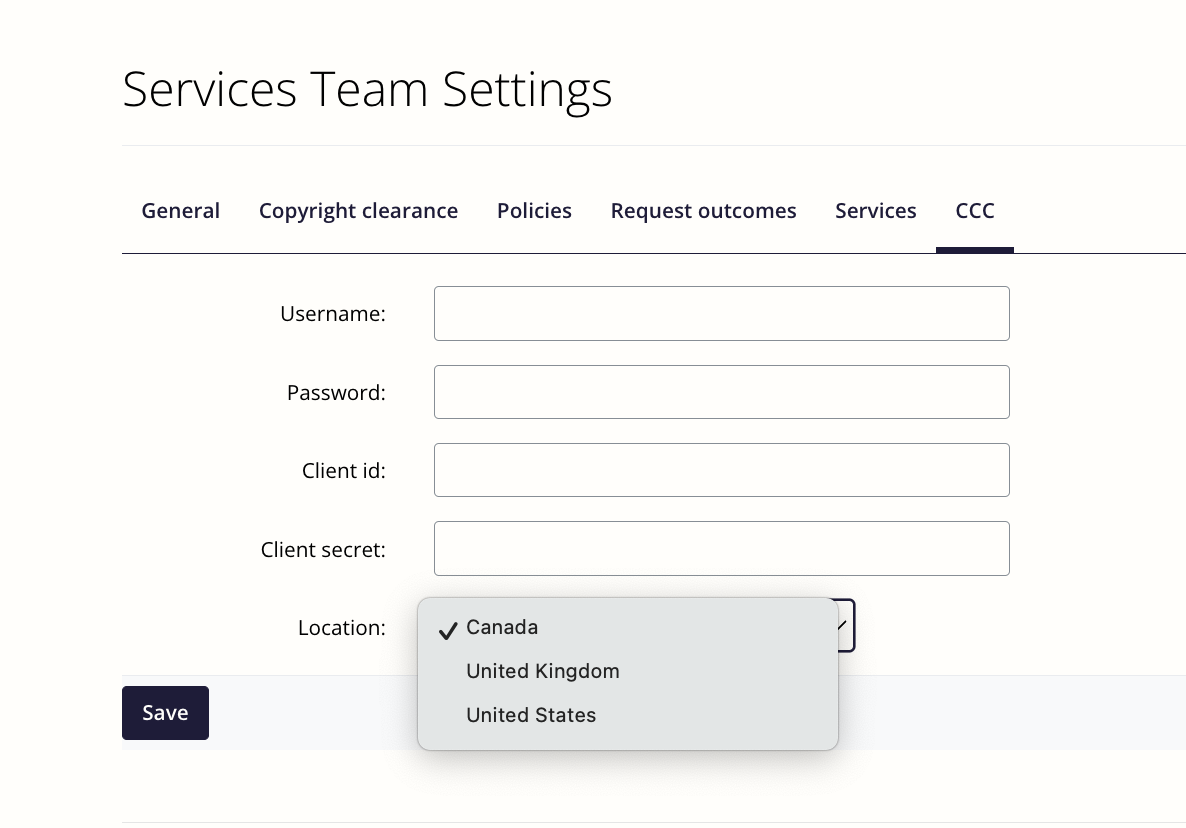Focus the Username input field
Viewport: 1186px width, 828px height.
[722, 314]
